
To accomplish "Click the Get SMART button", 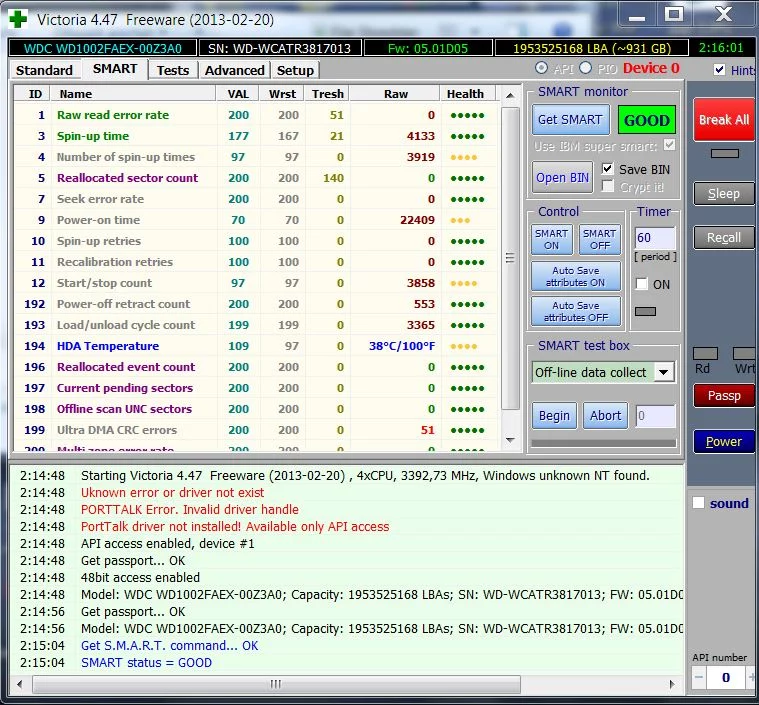I will (570, 120).
